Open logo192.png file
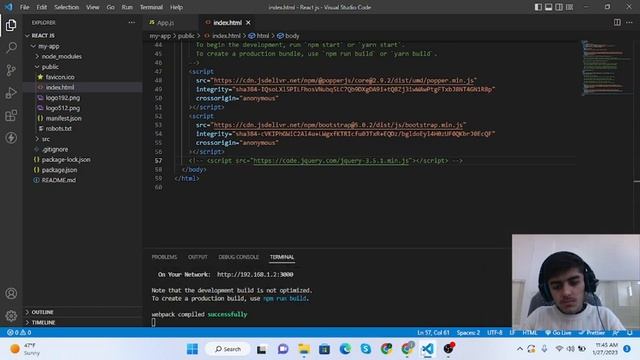The height and width of the screenshot is (360, 640). coord(63,98)
